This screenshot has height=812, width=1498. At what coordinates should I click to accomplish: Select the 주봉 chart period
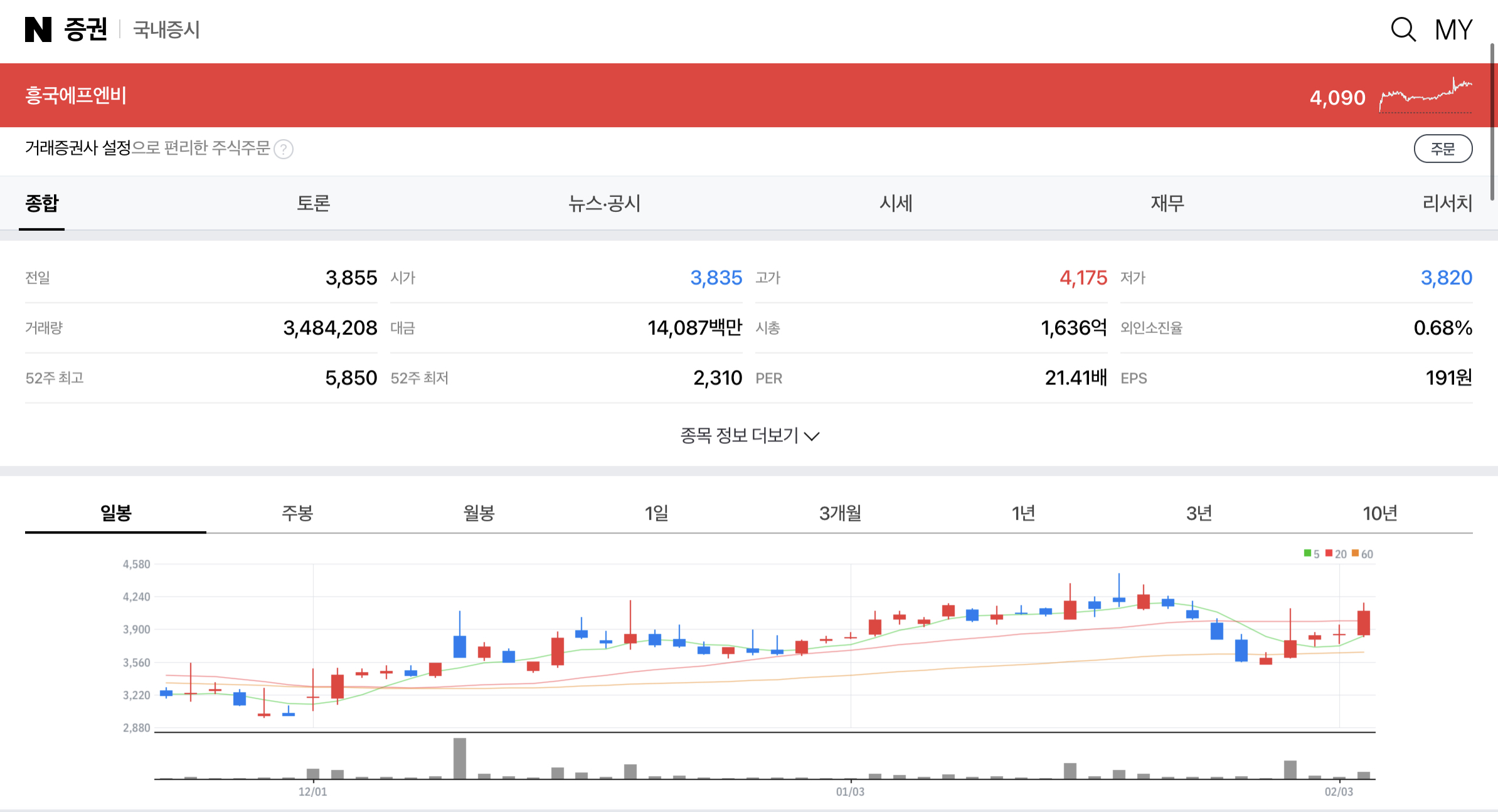click(297, 513)
